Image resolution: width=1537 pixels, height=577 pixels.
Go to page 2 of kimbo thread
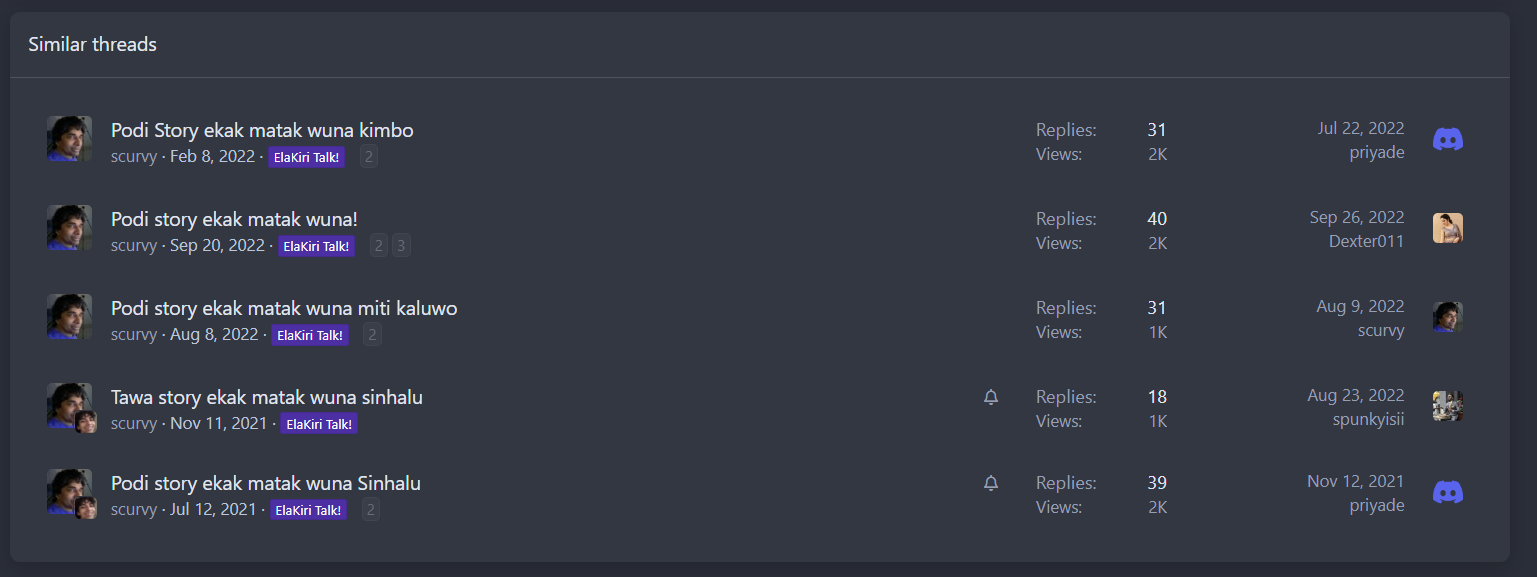coord(369,157)
